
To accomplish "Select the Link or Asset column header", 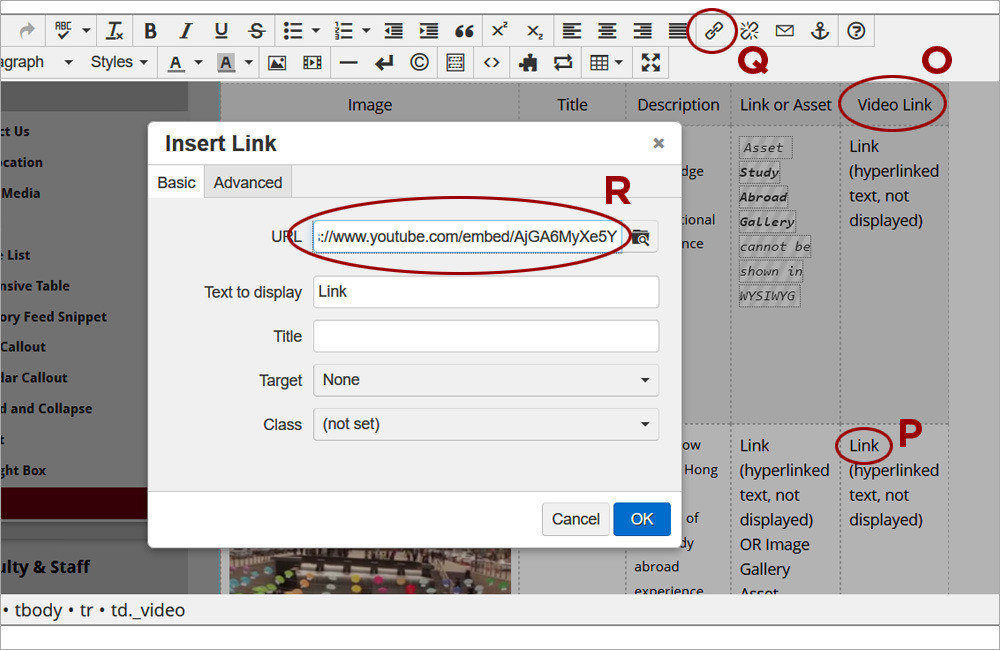I will pos(786,105).
